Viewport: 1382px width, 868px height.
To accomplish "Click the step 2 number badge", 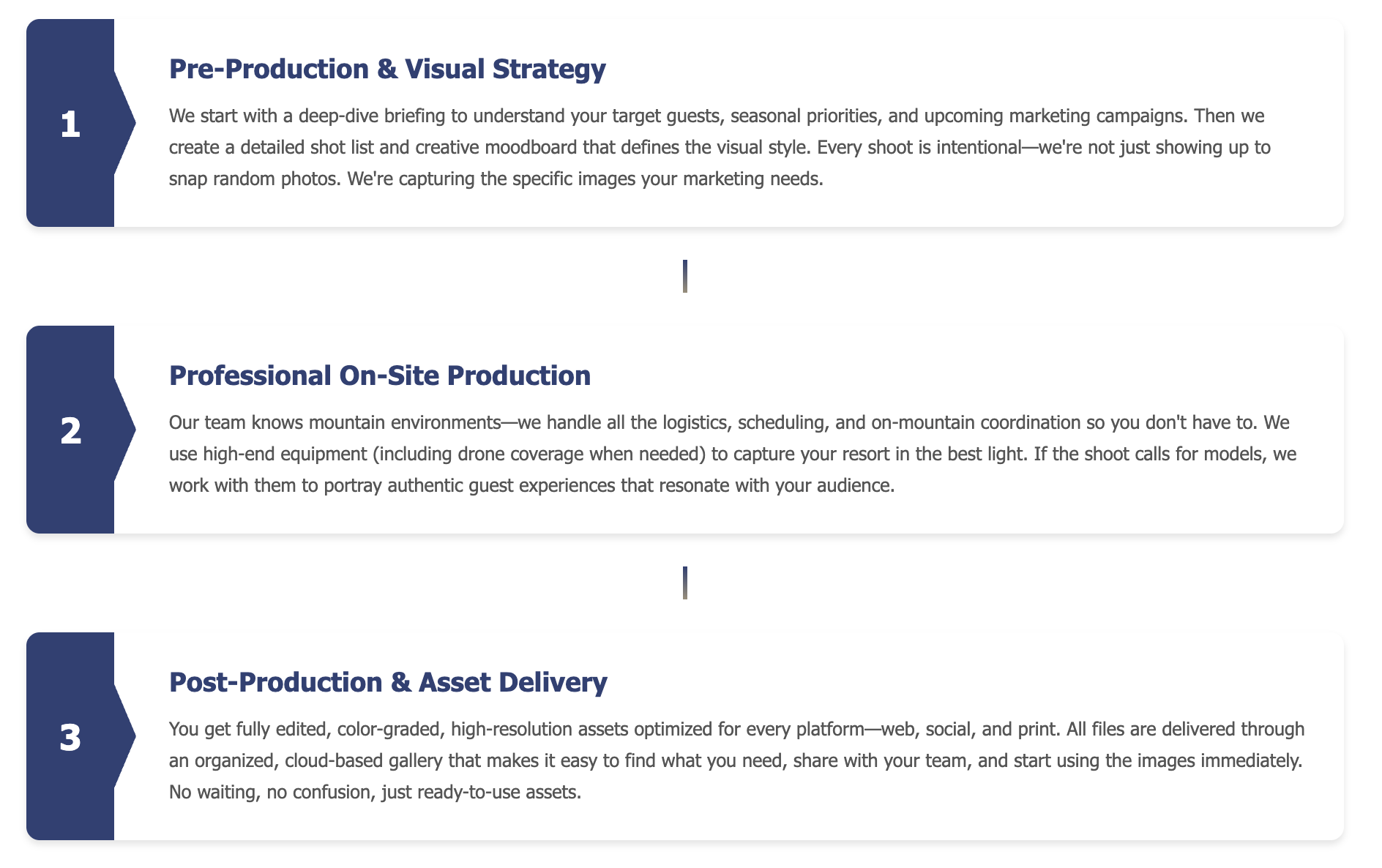I will 70,430.
